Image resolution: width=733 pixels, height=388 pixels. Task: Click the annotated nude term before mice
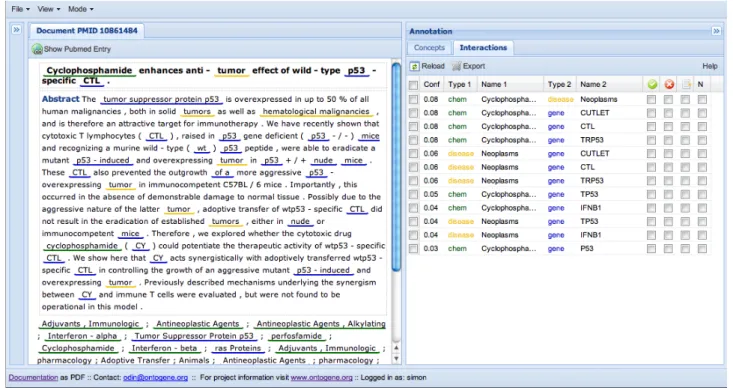[x=323, y=160]
